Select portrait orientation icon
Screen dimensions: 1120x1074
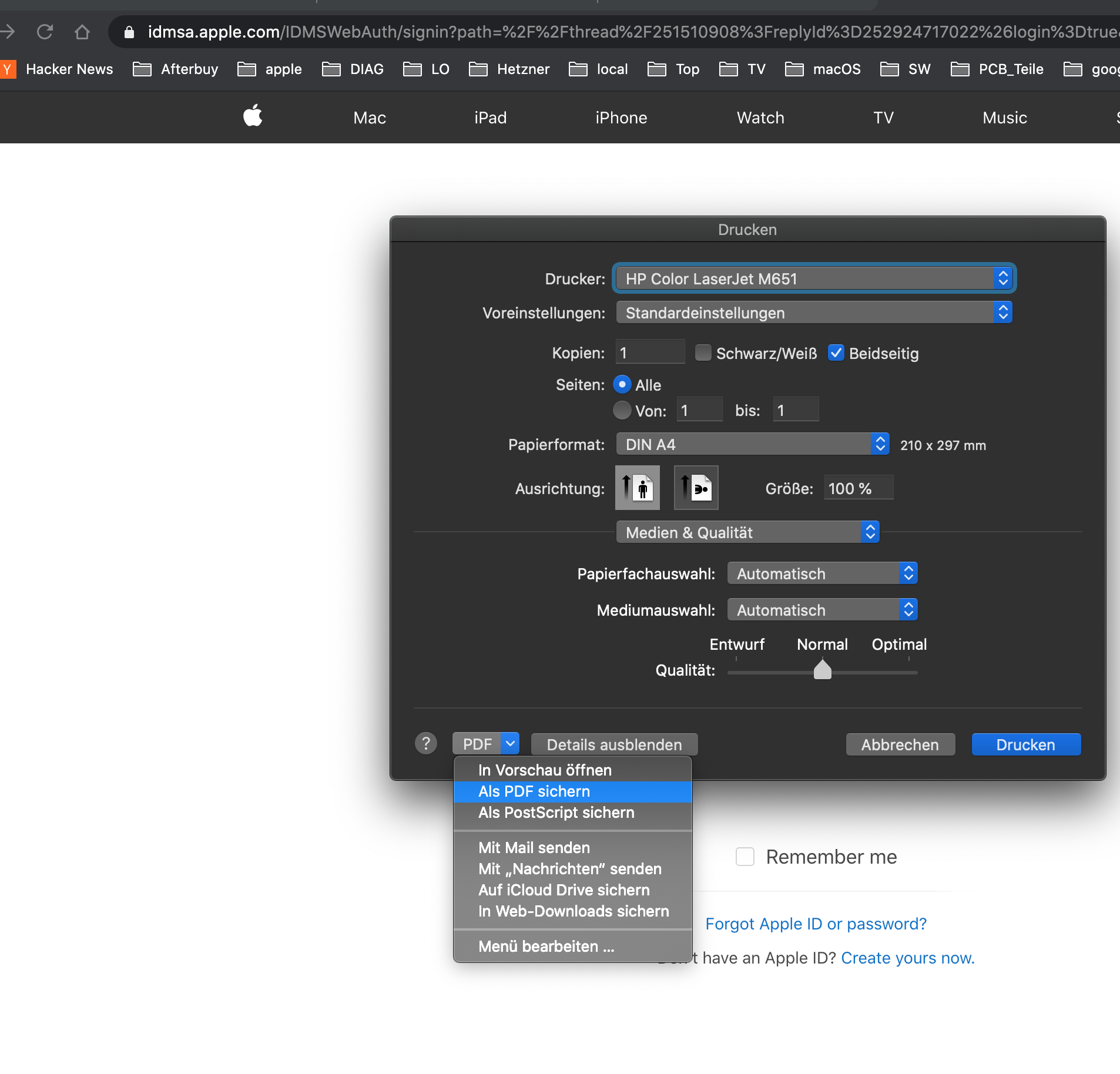tap(637, 488)
